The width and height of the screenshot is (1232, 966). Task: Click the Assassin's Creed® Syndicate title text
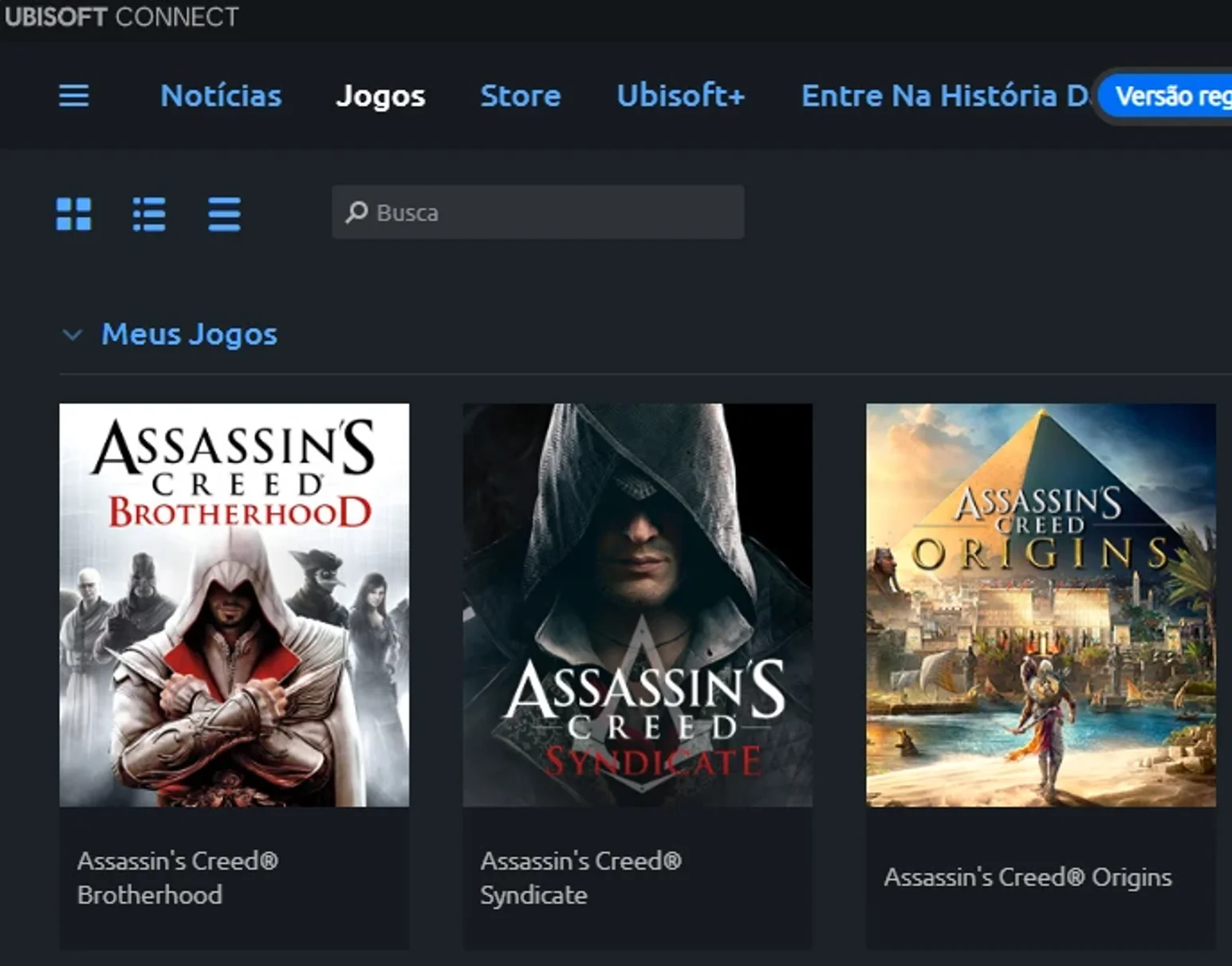(x=581, y=878)
